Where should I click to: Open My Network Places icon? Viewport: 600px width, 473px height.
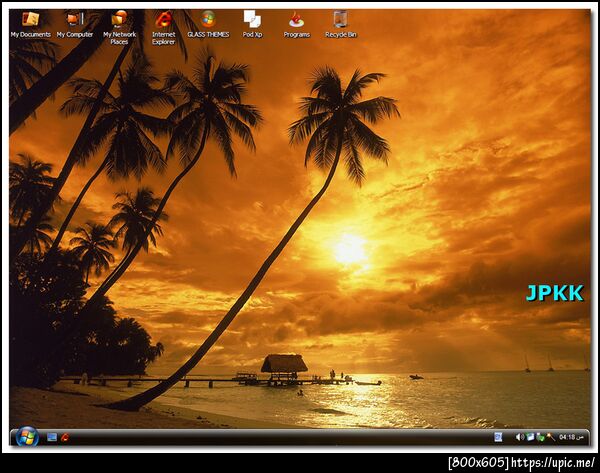pyautogui.click(x=119, y=28)
